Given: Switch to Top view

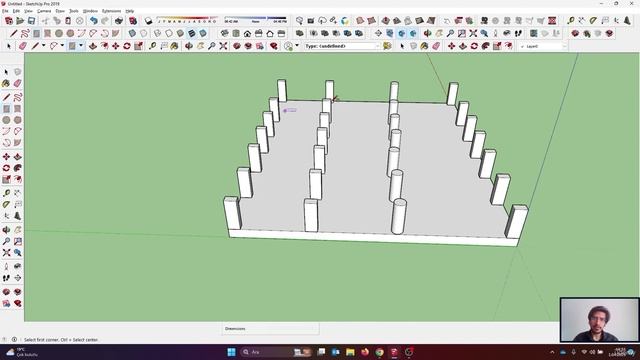Looking at the screenshot, I should 236,33.
